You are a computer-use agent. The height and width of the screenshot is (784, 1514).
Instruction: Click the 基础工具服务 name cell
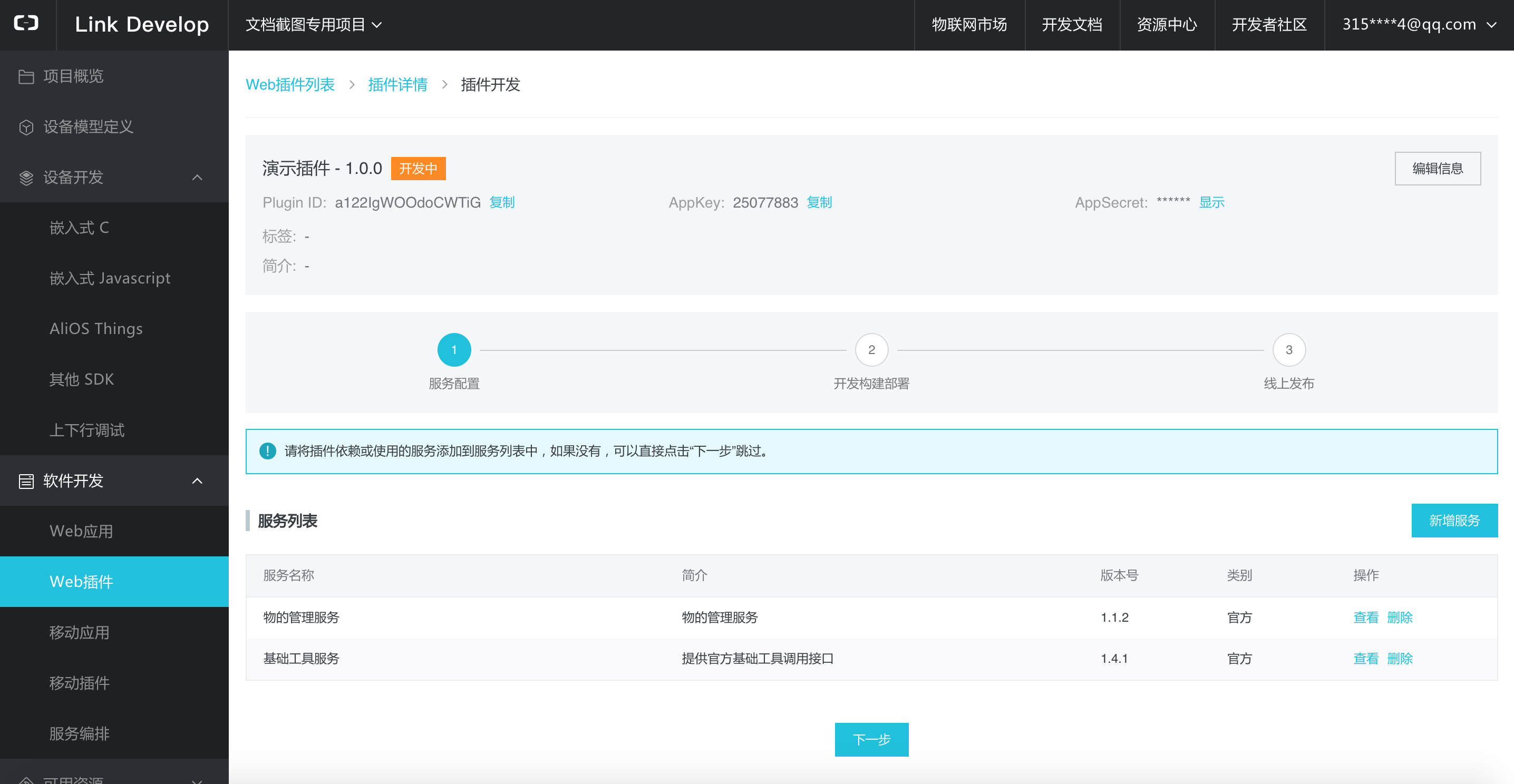click(302, 659)
